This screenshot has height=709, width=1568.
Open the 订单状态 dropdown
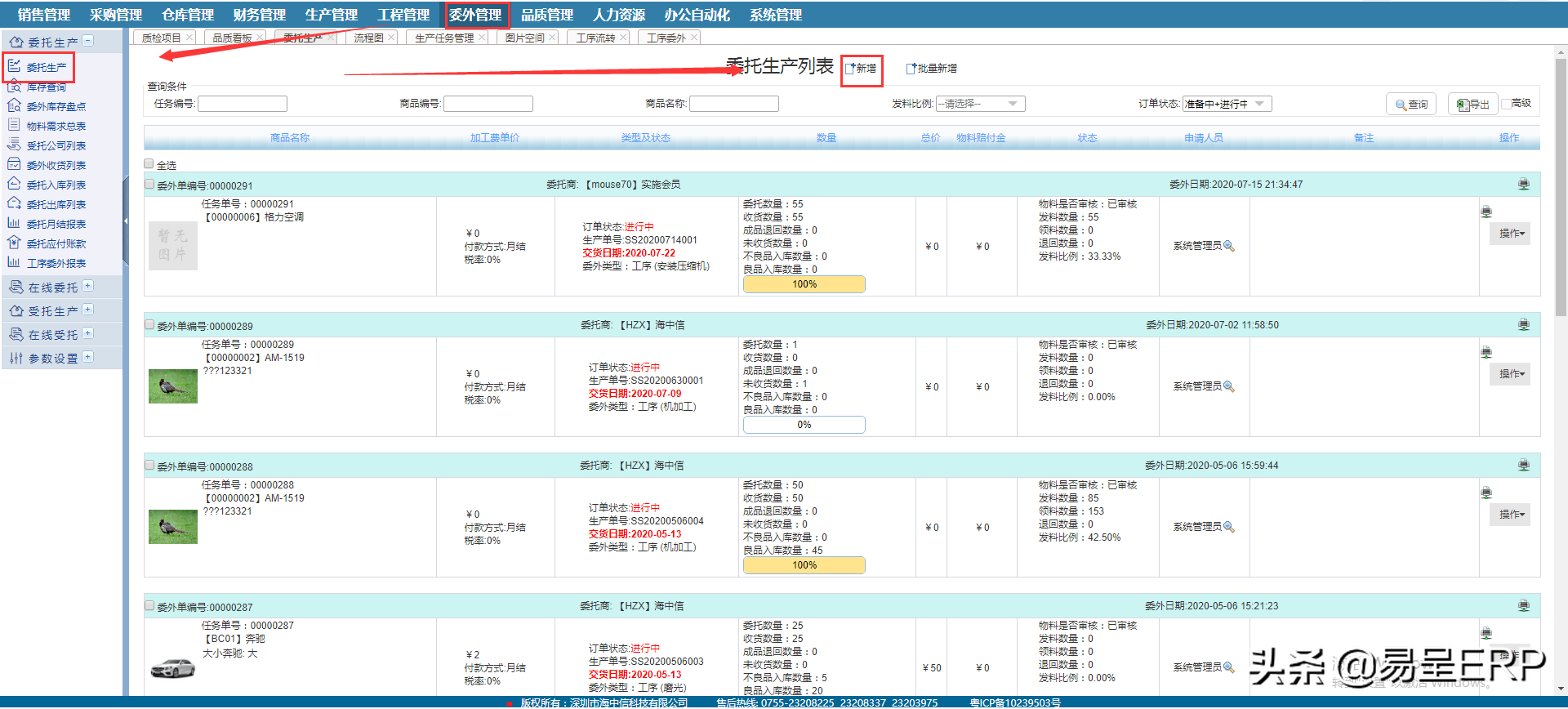(x=1227, y=104)
